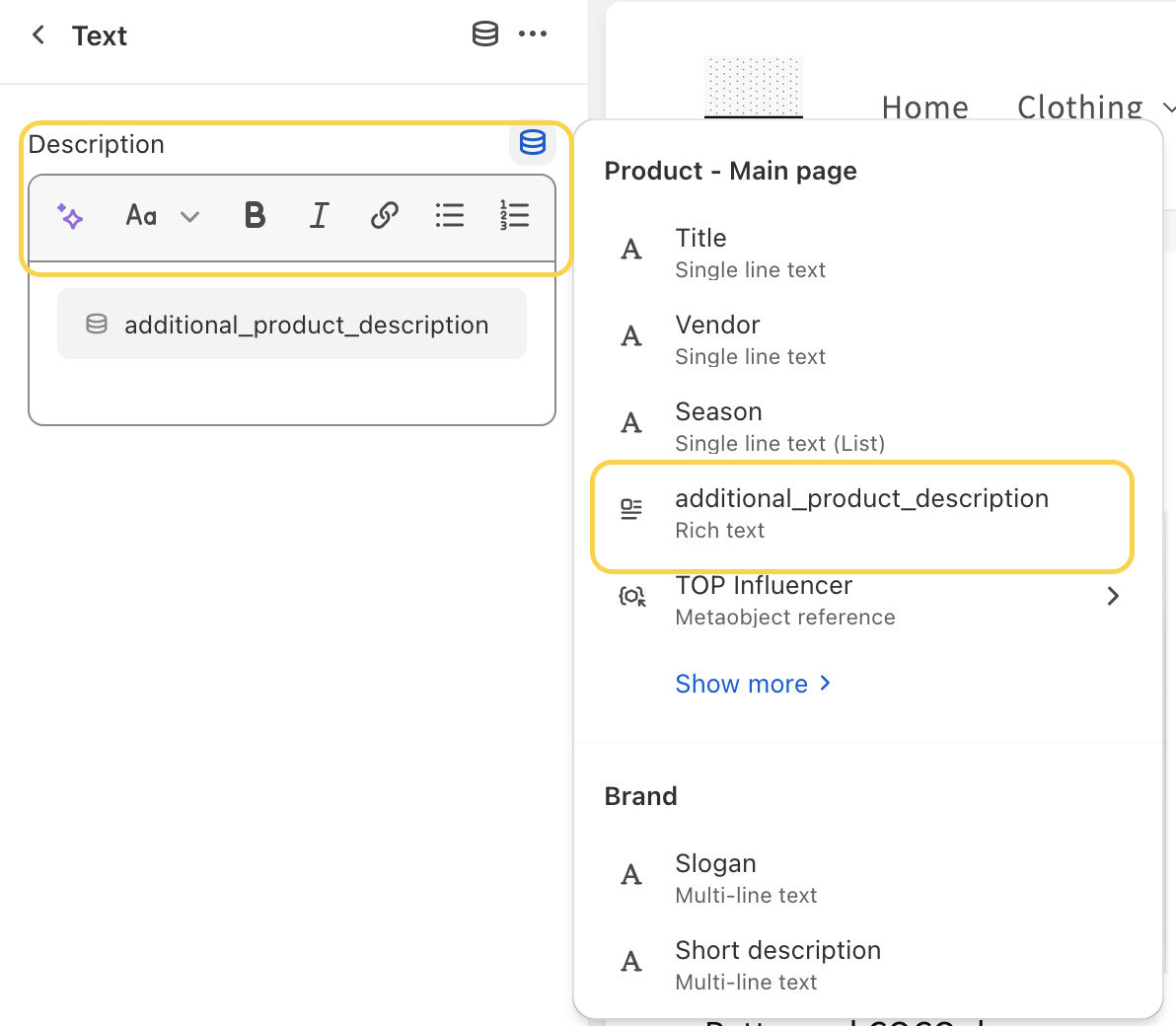Insert a link with the link icon

tap(384, 215)
